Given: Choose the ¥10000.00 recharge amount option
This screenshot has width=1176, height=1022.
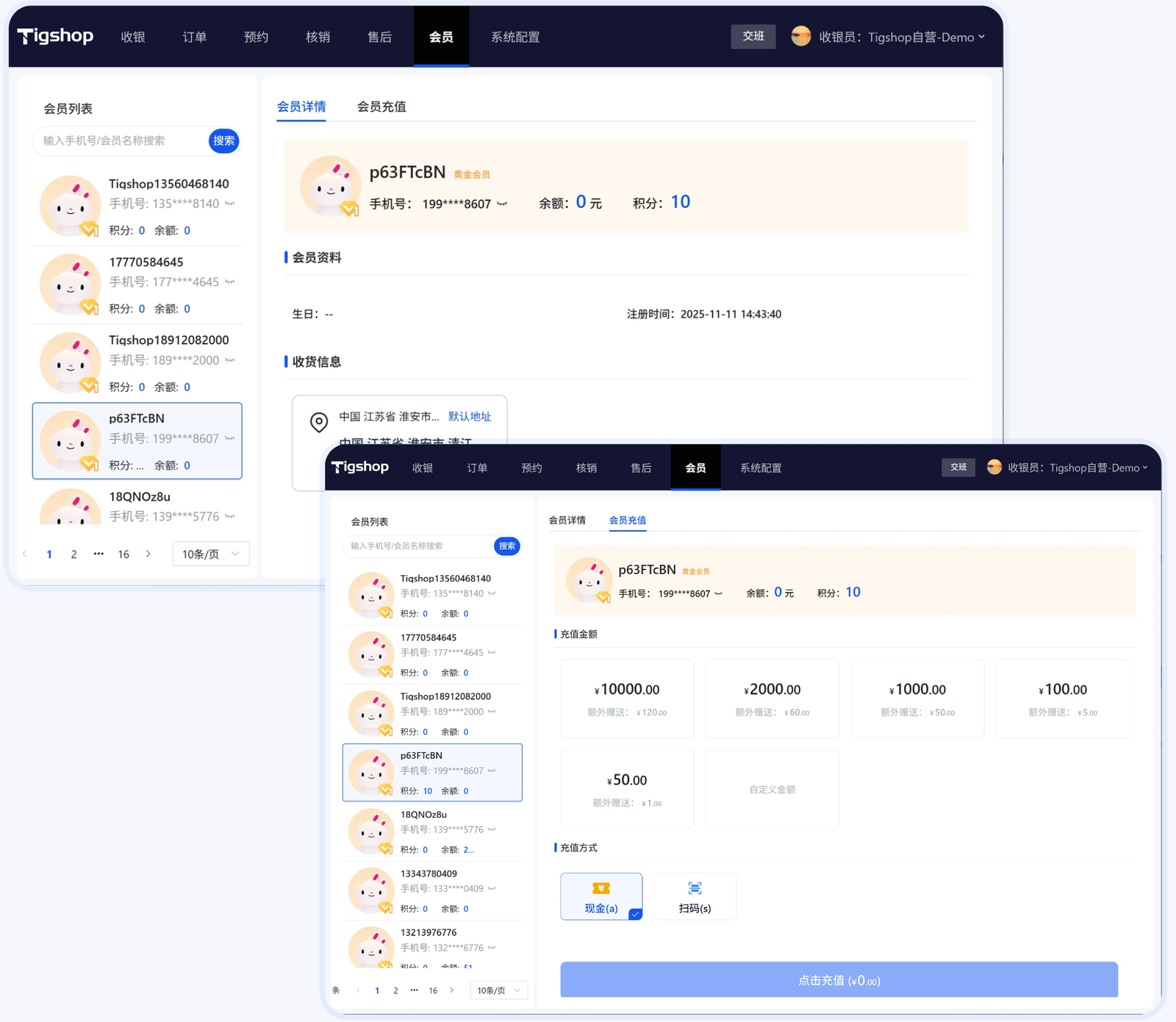Looking at the screenshot, I should [627, 698].
